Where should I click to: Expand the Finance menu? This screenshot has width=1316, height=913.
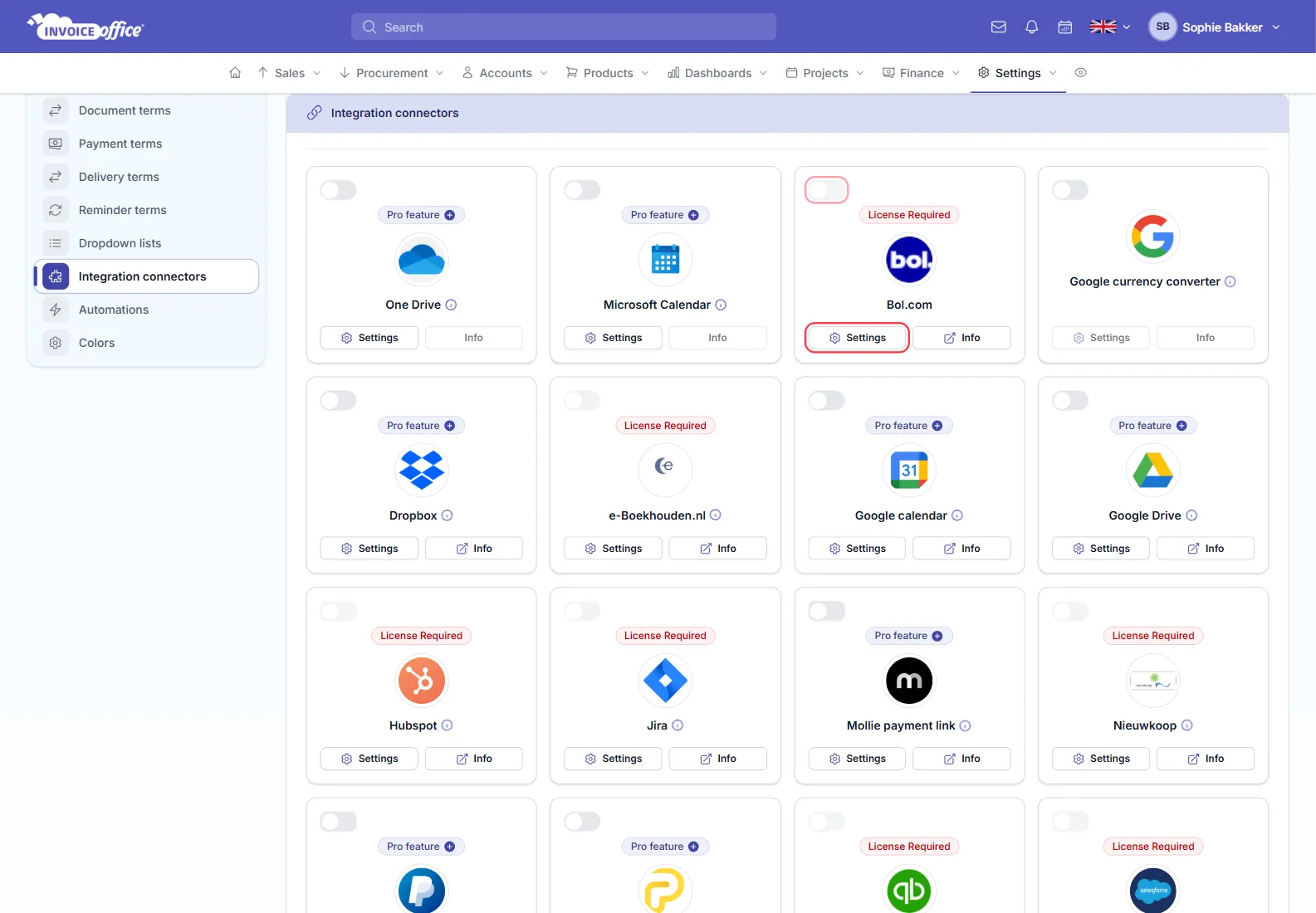point(921,73)
